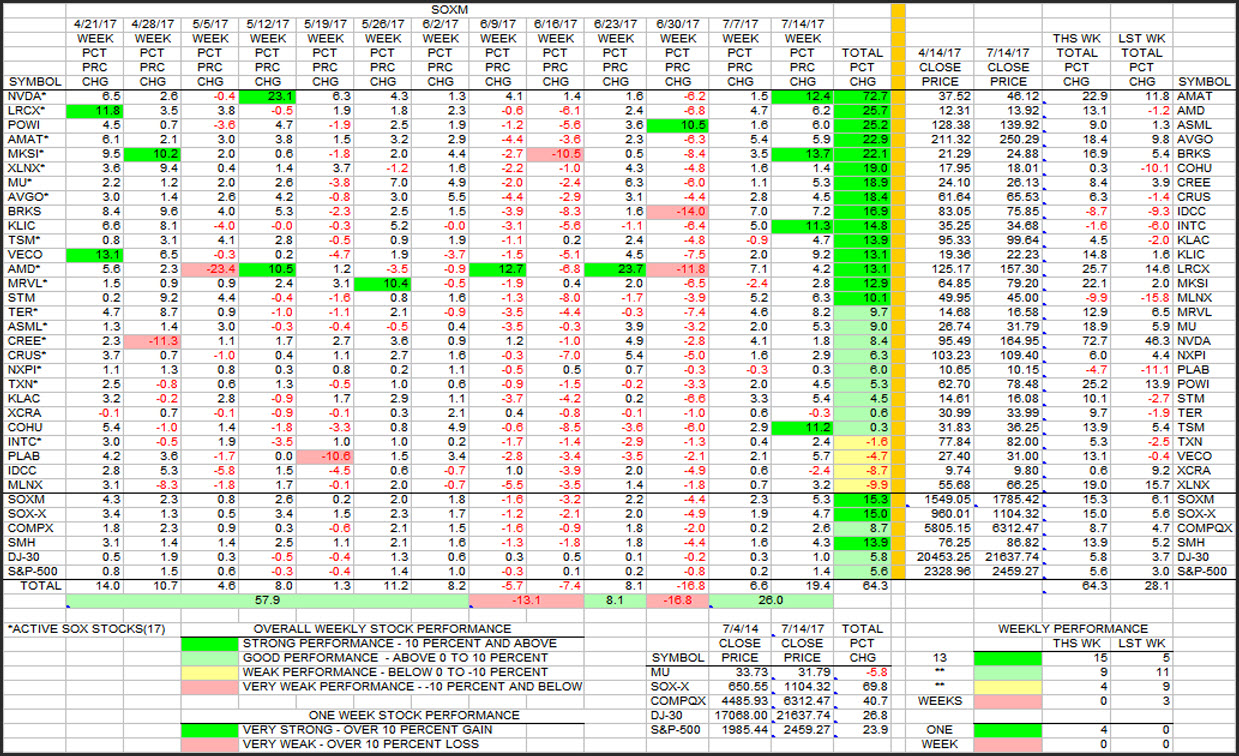1239x756 pixels.
Task: Click MKSI's green 10.2 cell for 4/28/17
Action: (x=152, y=153)
